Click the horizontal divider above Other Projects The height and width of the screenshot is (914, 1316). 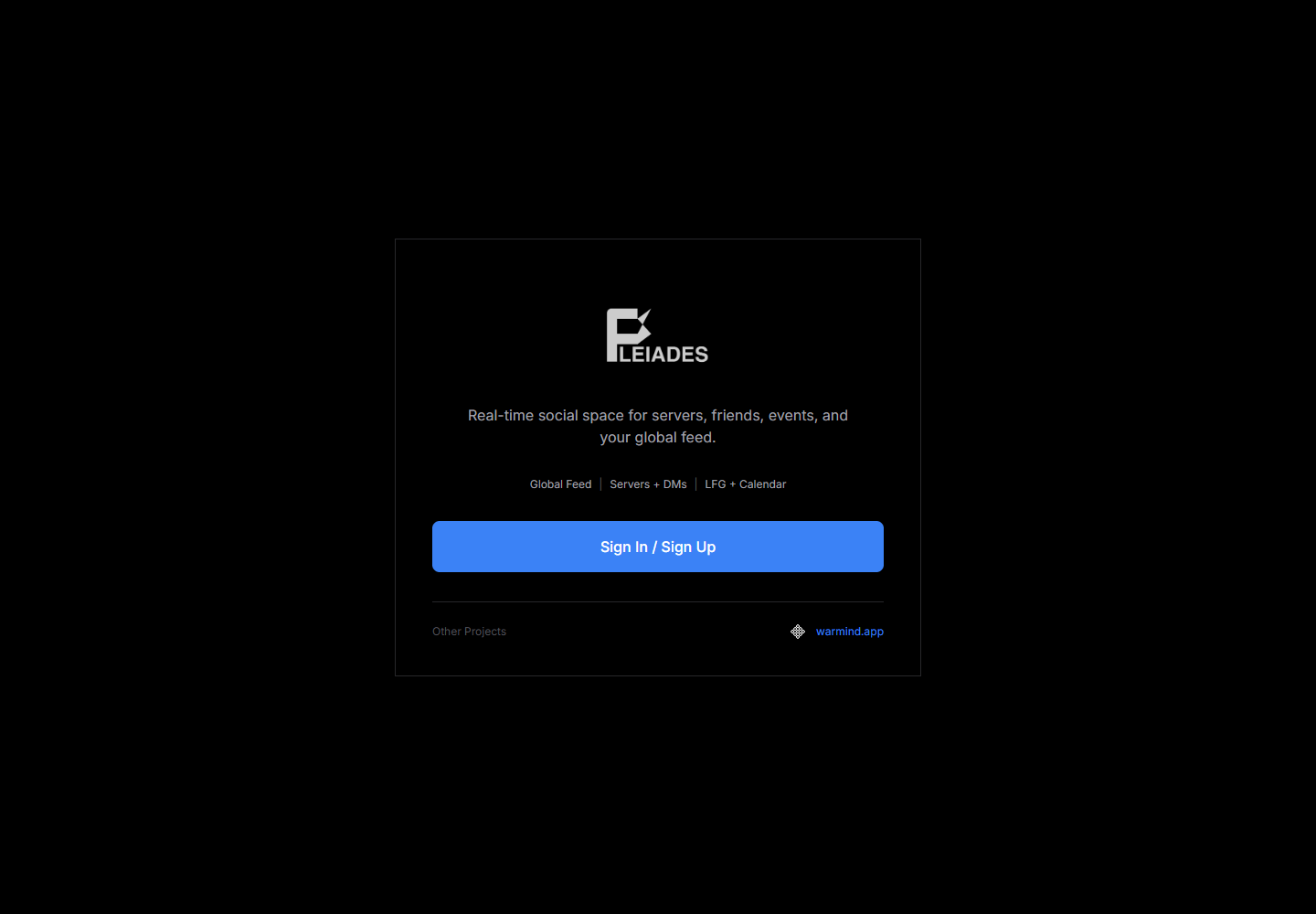point(658,601)
